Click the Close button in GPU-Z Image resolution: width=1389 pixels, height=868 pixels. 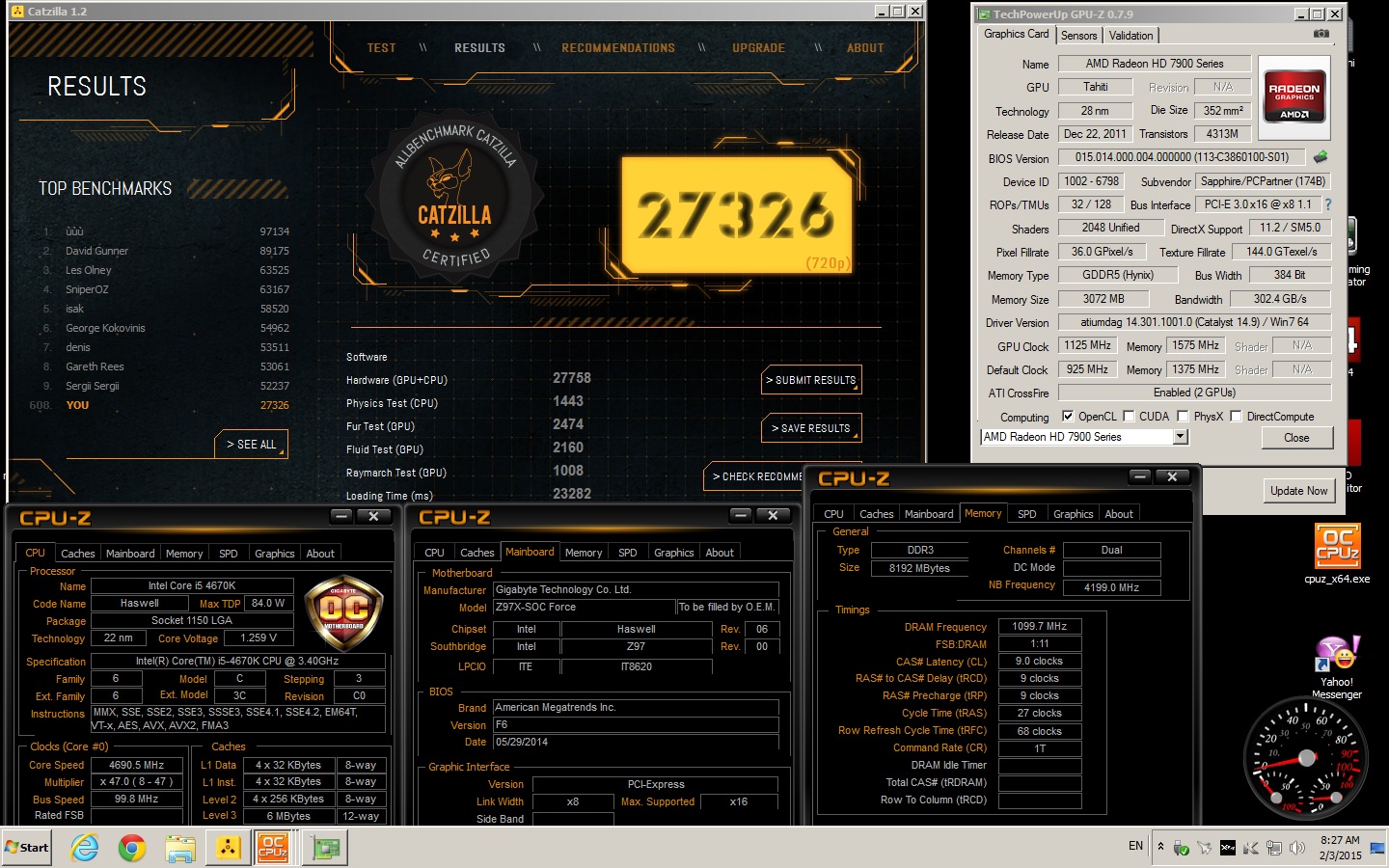pyautogui.click(x=1296, y=437)
